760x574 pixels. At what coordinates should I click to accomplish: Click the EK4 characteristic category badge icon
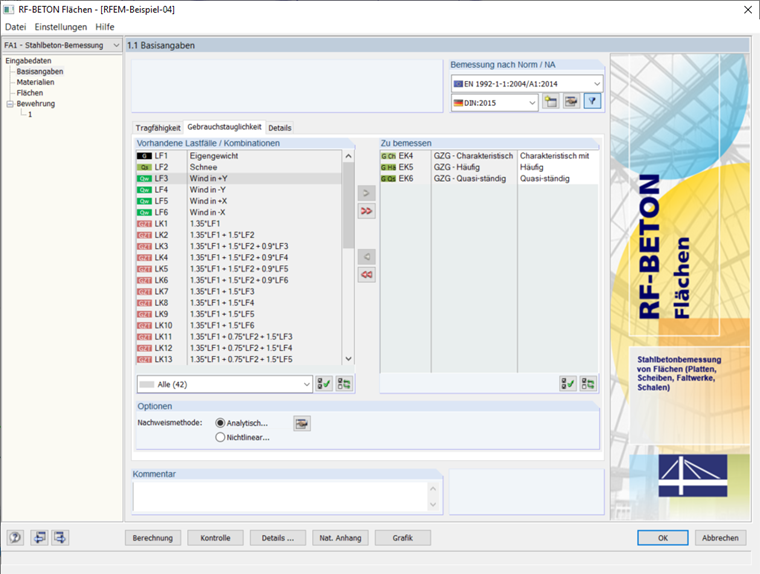[x=388, y=156]
